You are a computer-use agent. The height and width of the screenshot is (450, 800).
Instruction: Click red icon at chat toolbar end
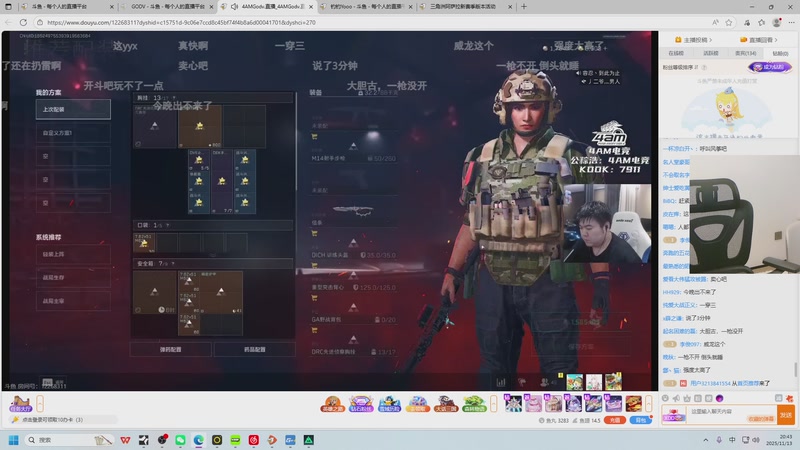[x=790, y=398]
